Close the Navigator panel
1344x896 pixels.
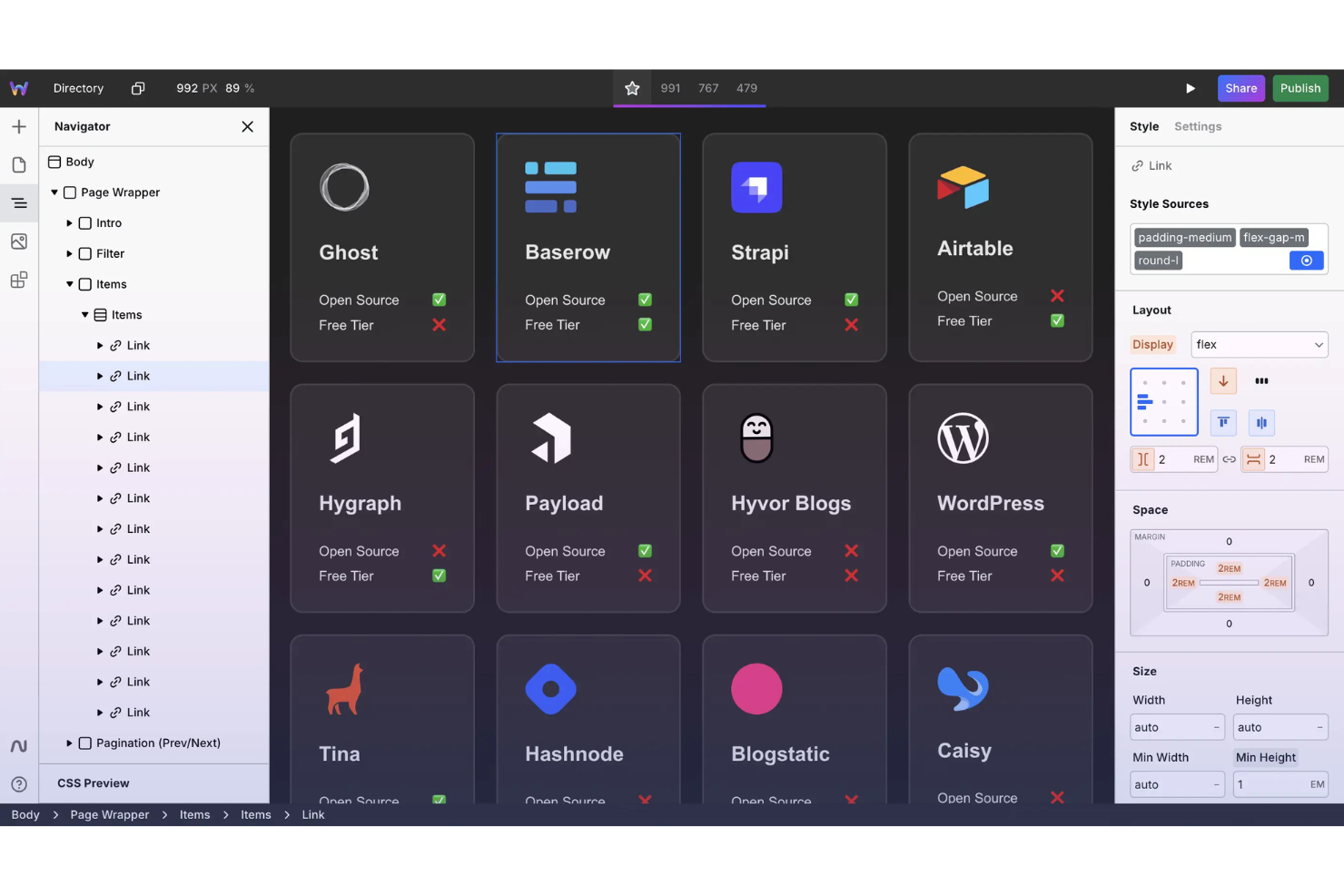pyautogui.click(x=247, y=127)
